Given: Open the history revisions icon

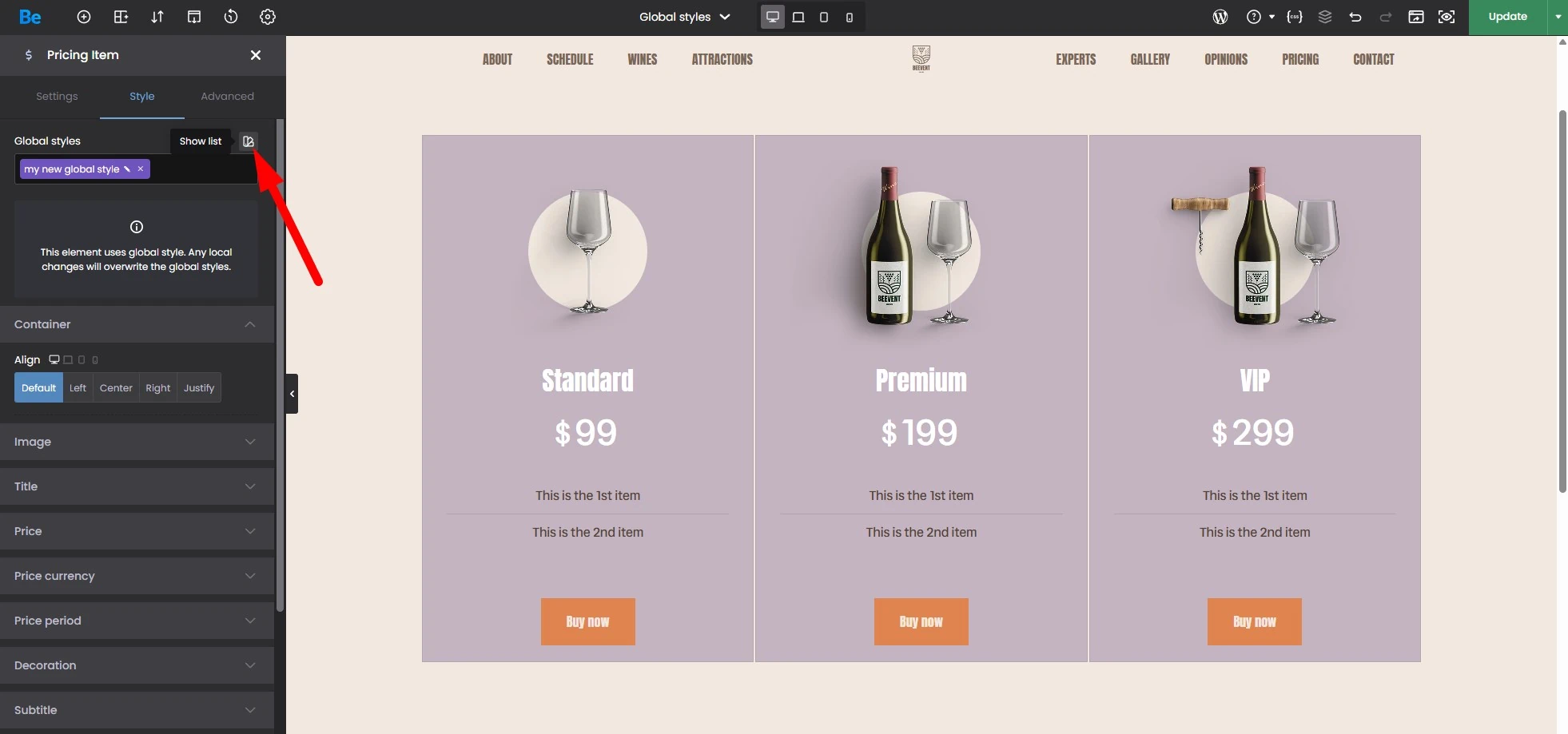Looking at the screenshot, I should tap(231, 17).
